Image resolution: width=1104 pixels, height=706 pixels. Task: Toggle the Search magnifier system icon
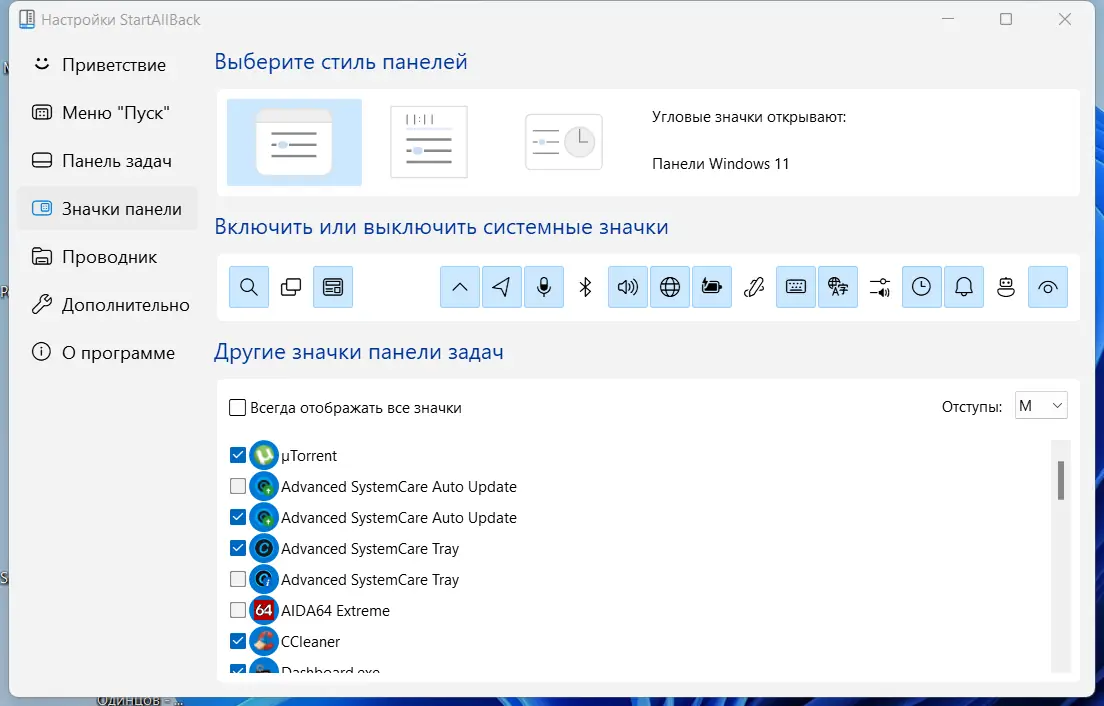click(x=249, y=287)
